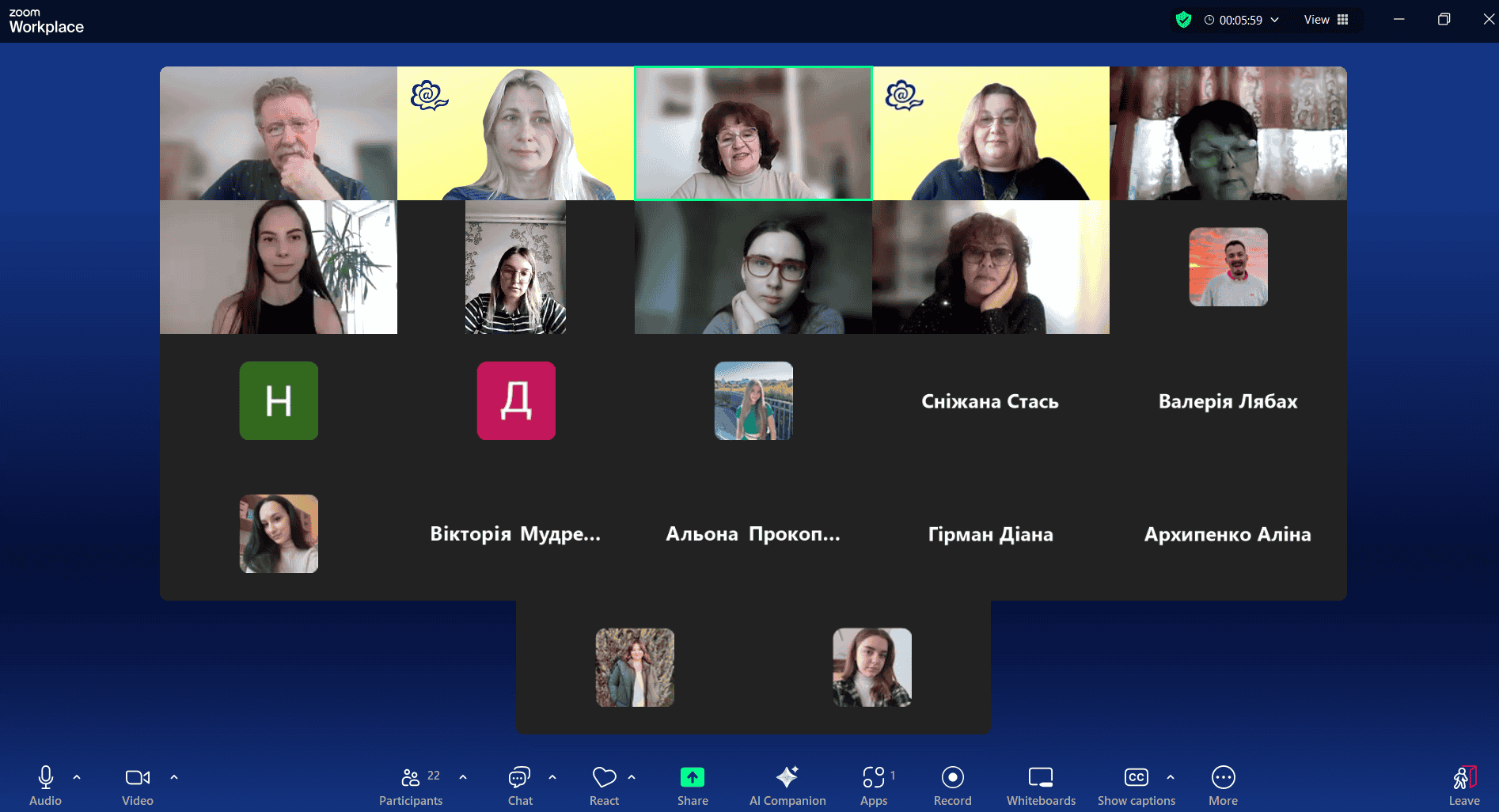Expand video options arrow beside Video
This screenshot has width=1499, height=812.
point(174,777)
